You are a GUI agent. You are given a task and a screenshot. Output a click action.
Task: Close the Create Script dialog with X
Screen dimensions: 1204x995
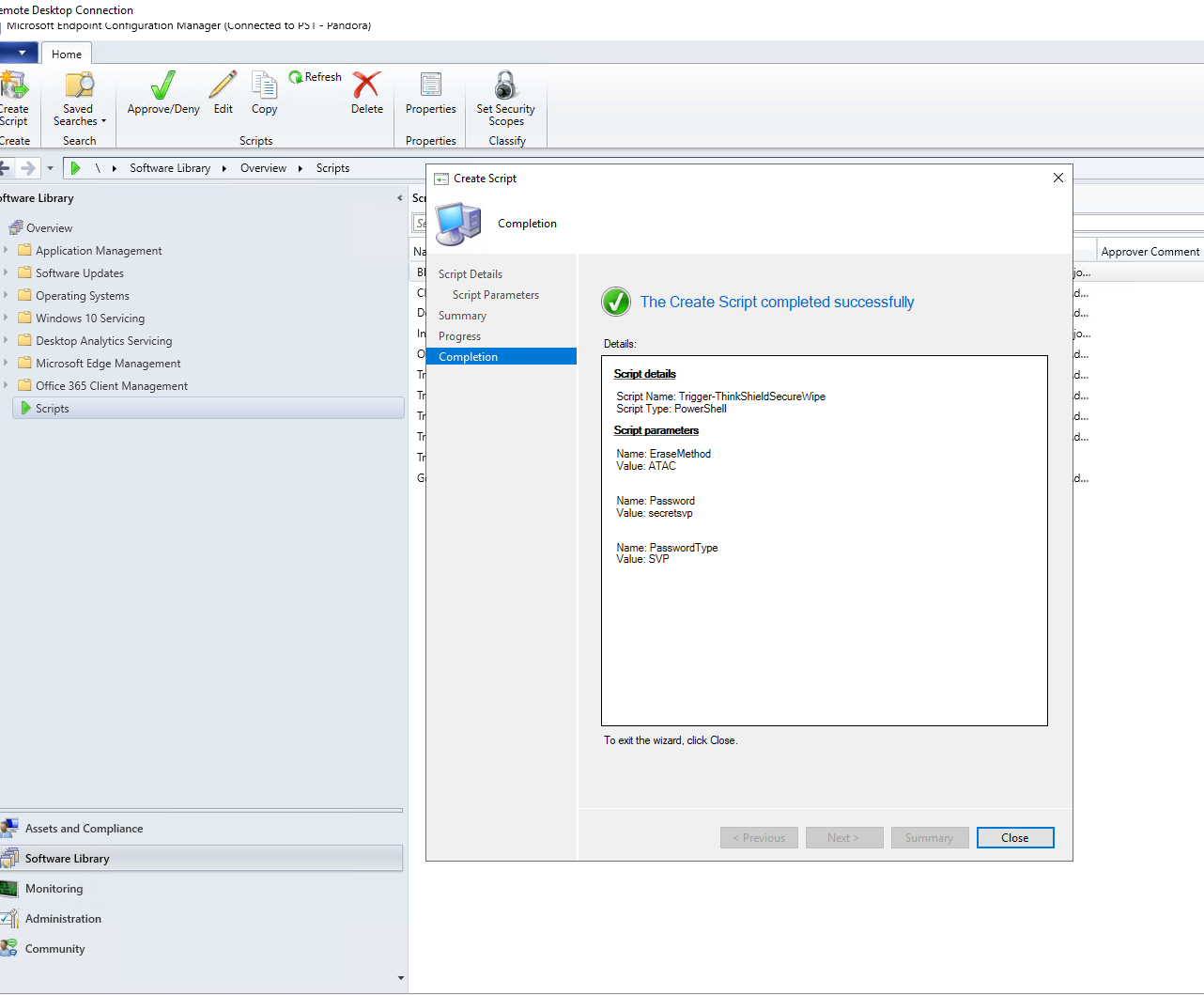coord(1058,178)
